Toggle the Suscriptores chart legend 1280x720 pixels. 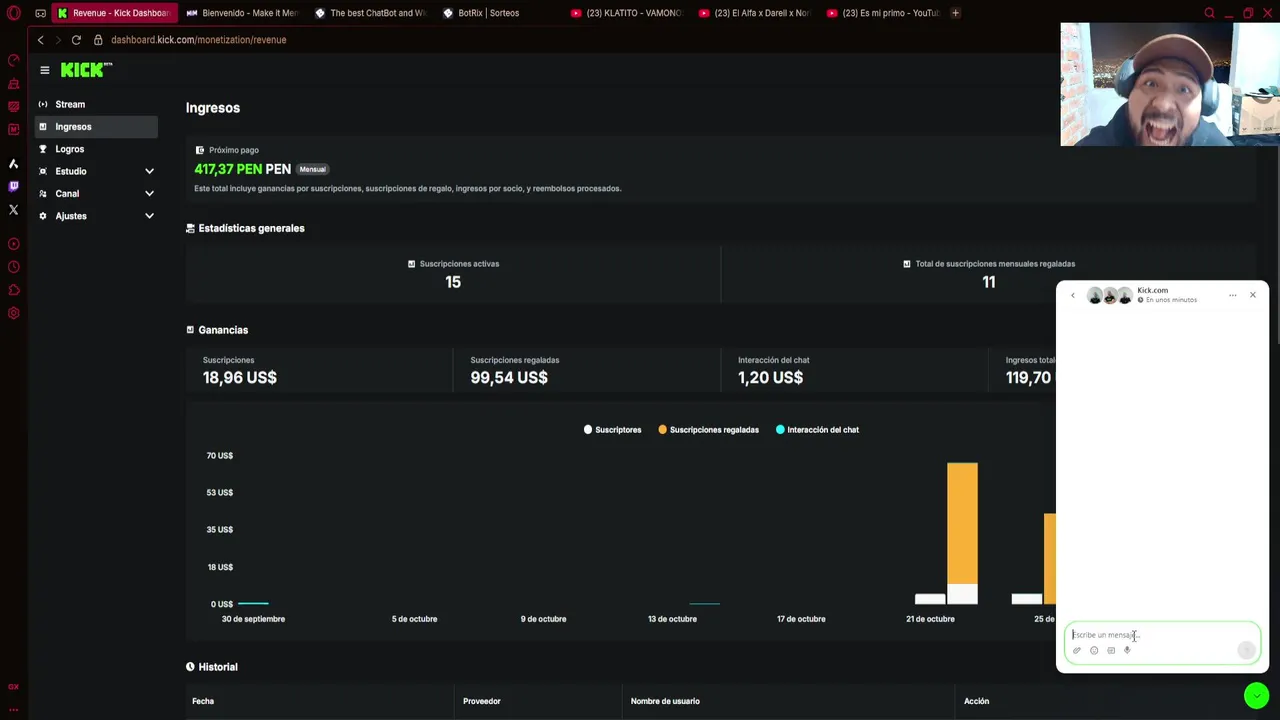[613, 430]
